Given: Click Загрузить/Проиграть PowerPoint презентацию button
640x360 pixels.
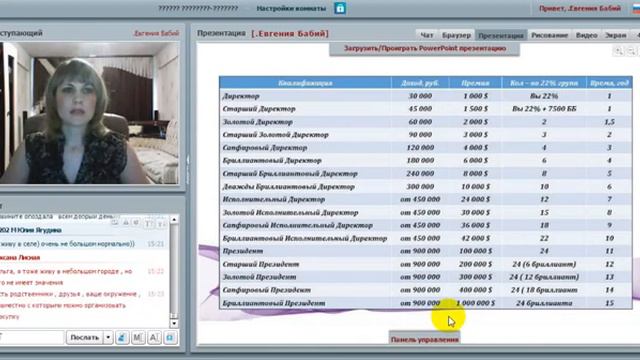Looking at the screenshot, I should 424,49.
